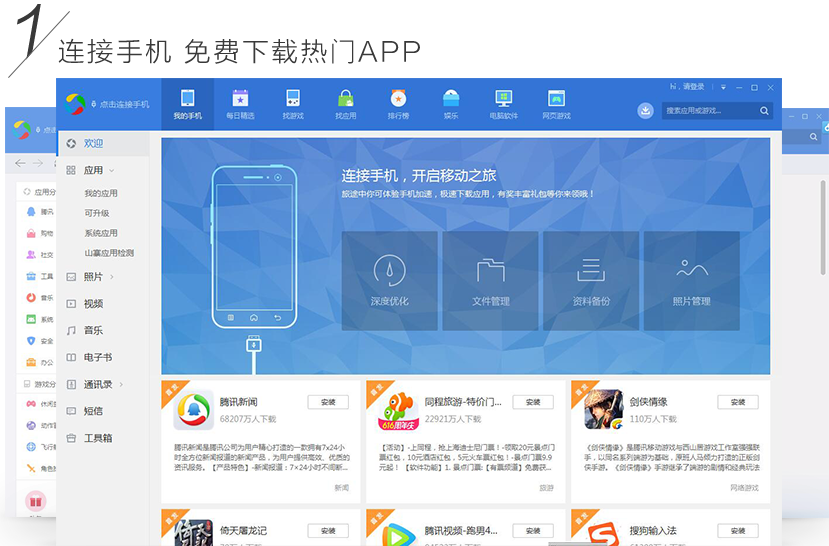Screen dimensions: 829x546
Task: Open the title bar dropdown menu arrow
Action: point(723,87)
